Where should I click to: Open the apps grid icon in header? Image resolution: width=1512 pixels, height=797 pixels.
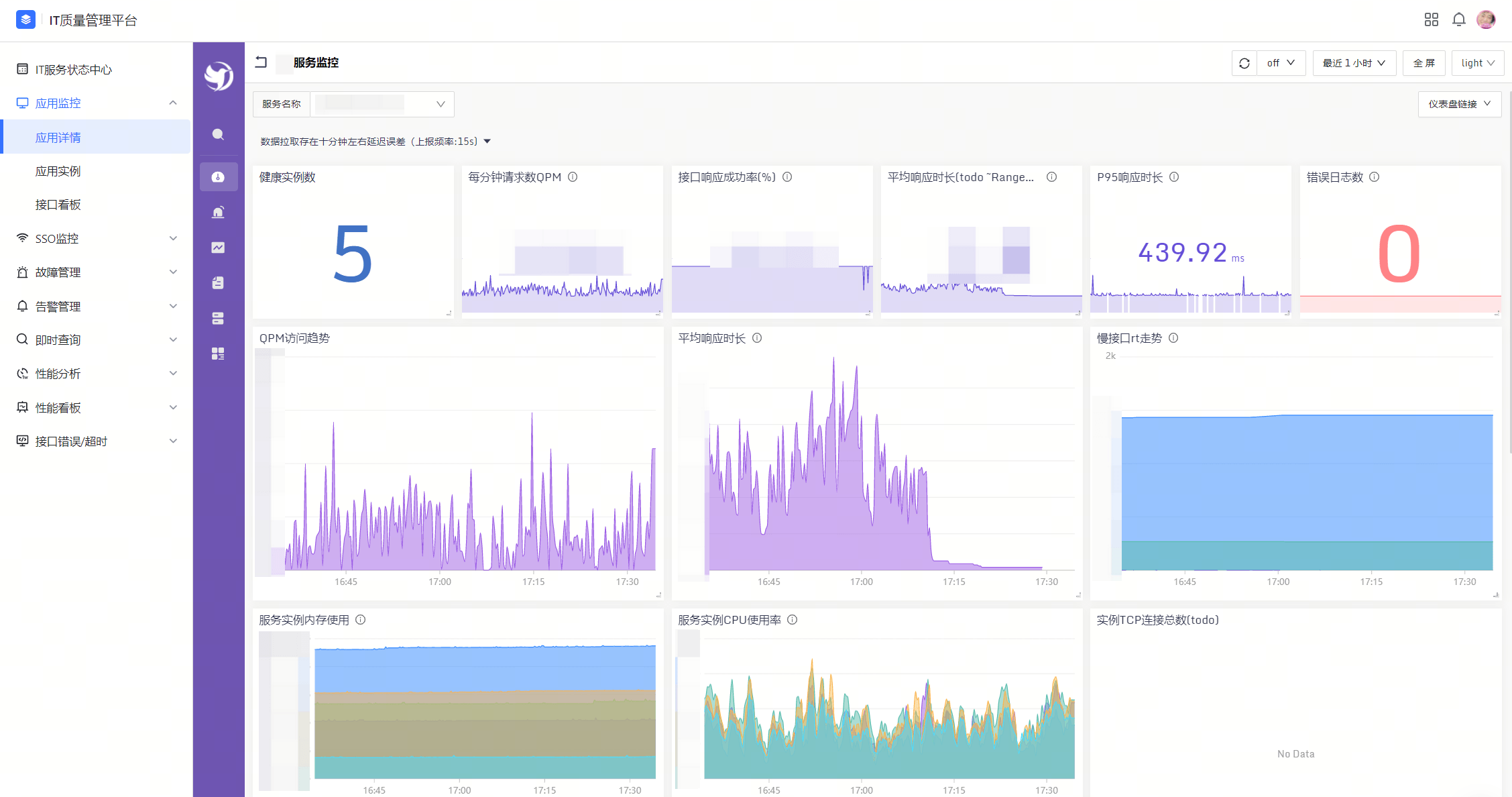[x=1432, y=19]
